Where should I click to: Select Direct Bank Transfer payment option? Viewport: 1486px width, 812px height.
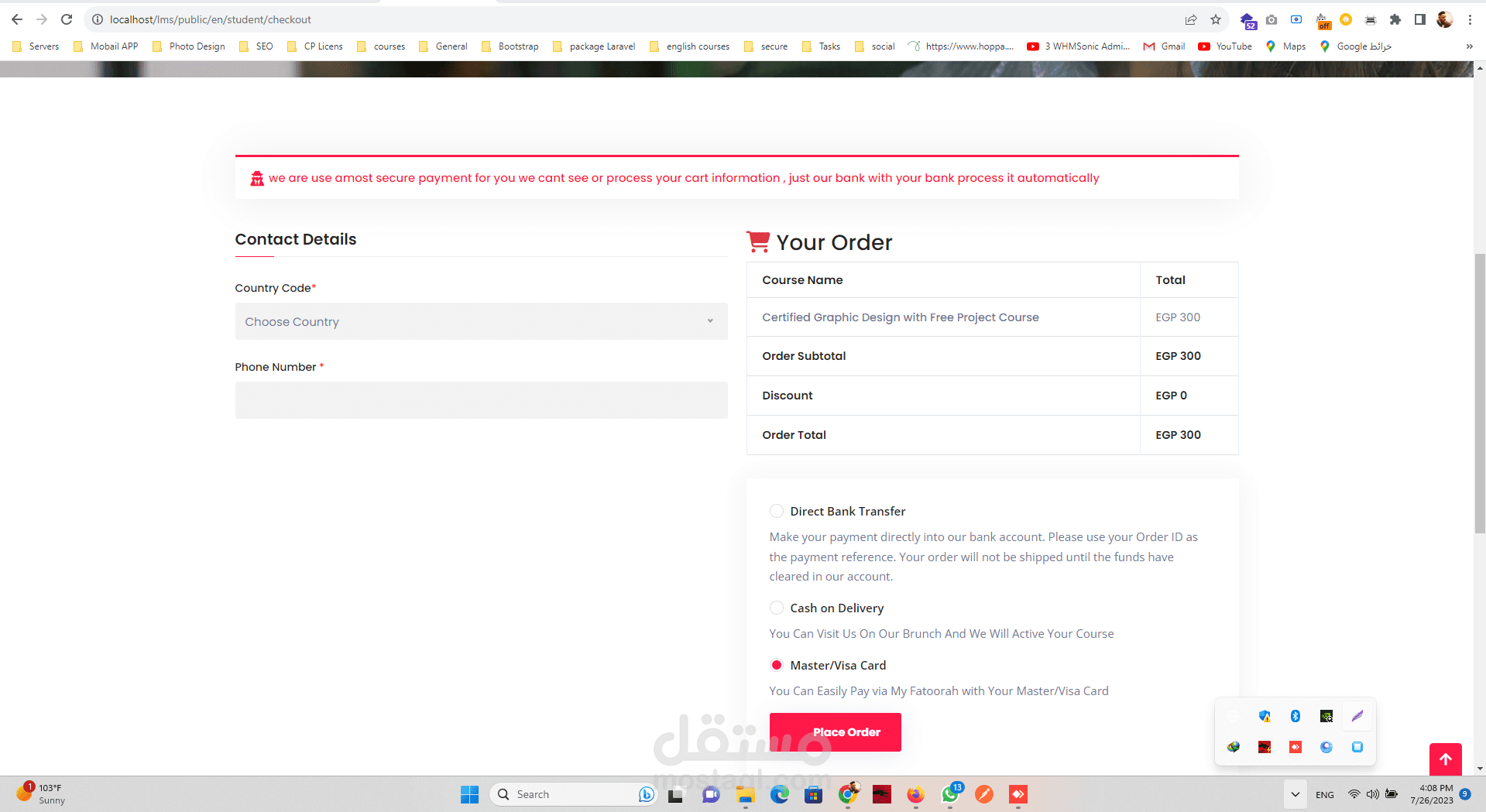[776, 511]
